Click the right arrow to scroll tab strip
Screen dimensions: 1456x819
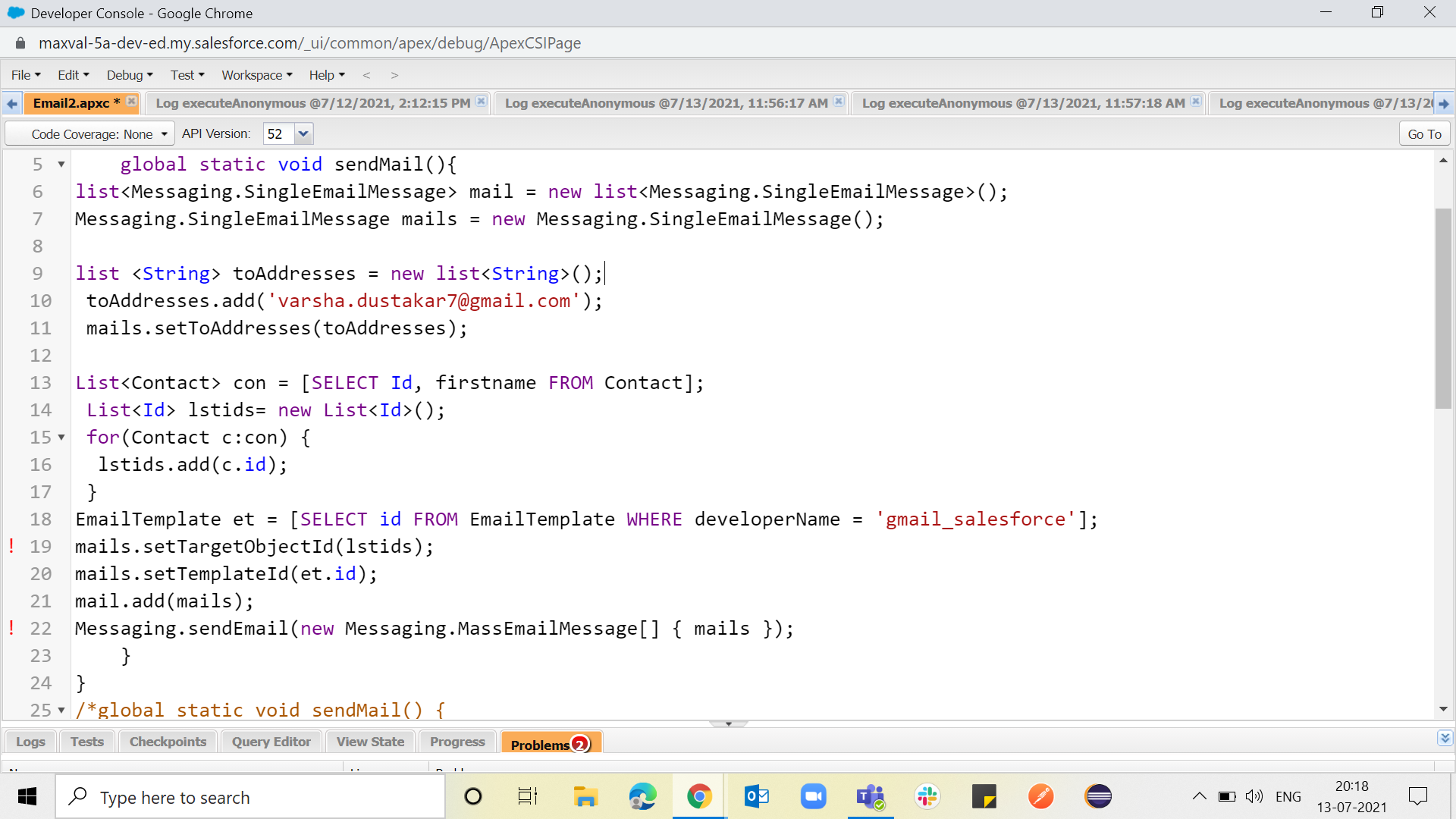1444,103
